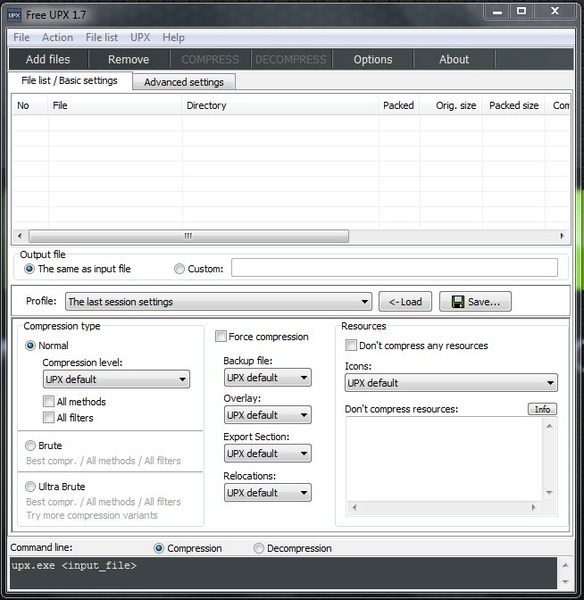Viewport: 584px width, 600px height.
Task: Minimize the Free UPX window
Action: (x=497, y=12)
